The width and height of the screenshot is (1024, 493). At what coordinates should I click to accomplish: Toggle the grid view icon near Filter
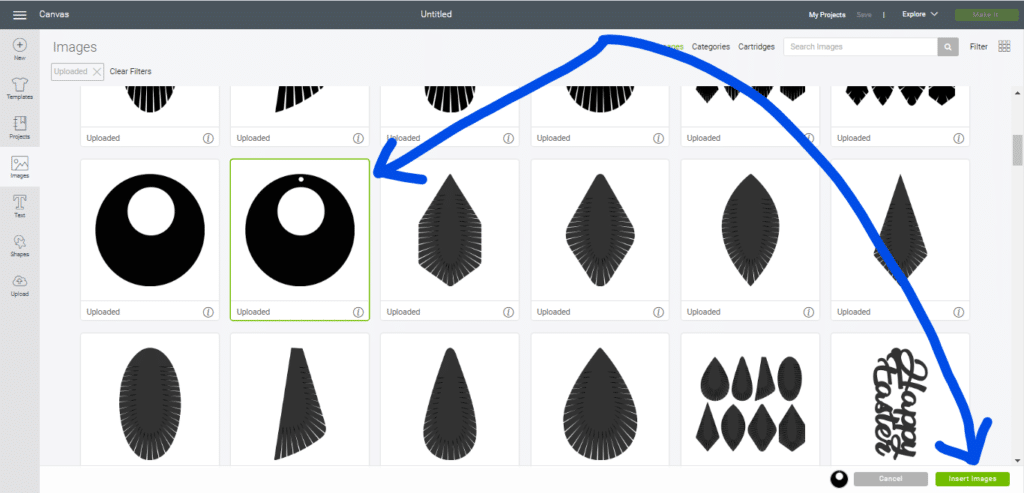tap(1004, 47)
